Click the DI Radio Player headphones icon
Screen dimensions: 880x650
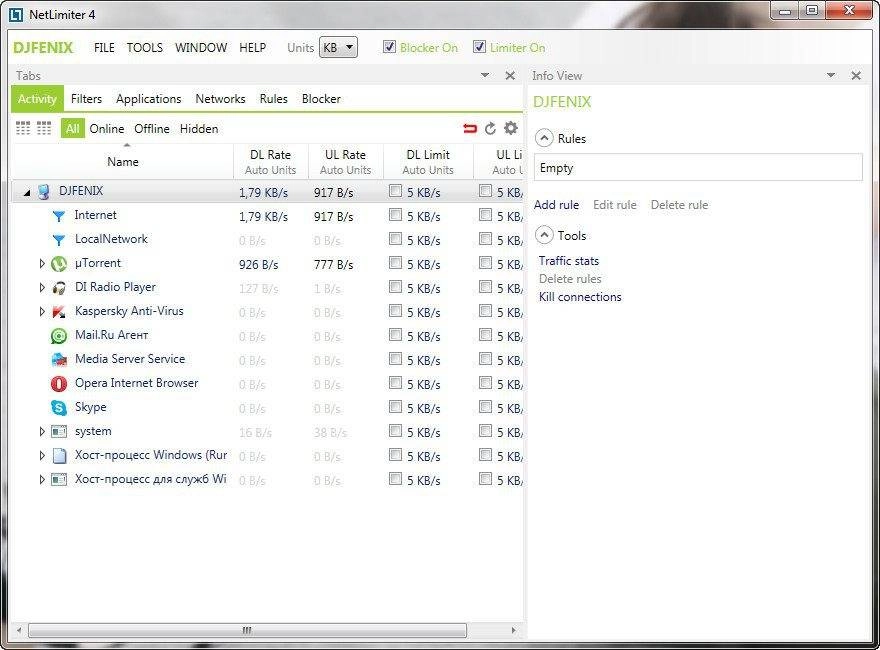pos(59,287)
